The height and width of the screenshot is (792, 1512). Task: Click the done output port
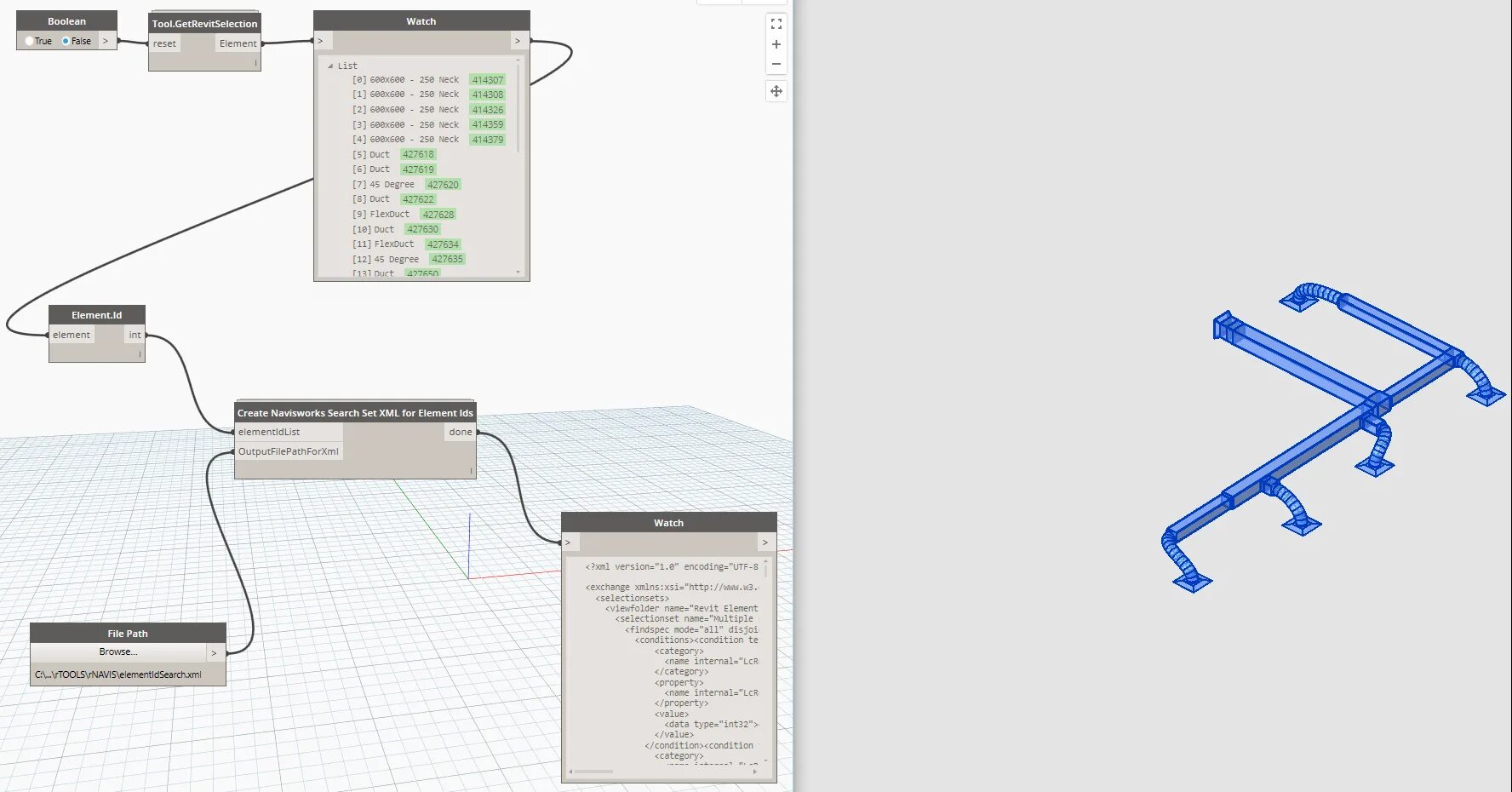(461, 432)
